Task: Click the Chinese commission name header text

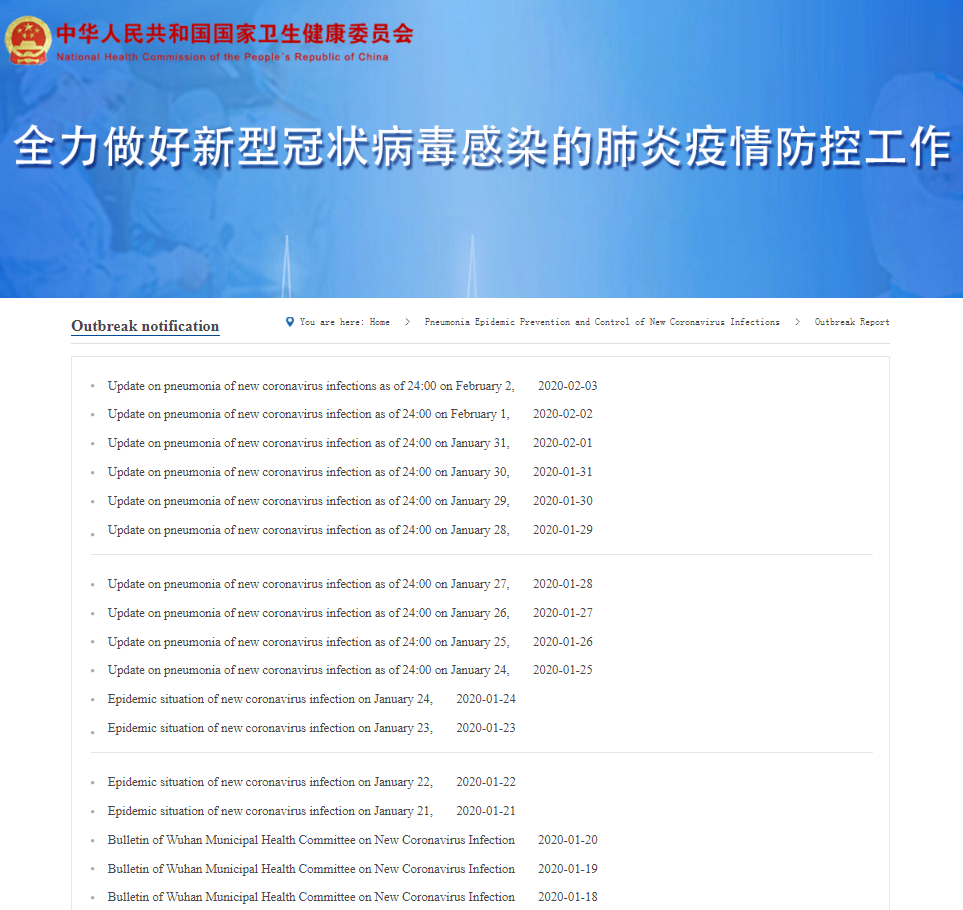Action: click(235, 34)
